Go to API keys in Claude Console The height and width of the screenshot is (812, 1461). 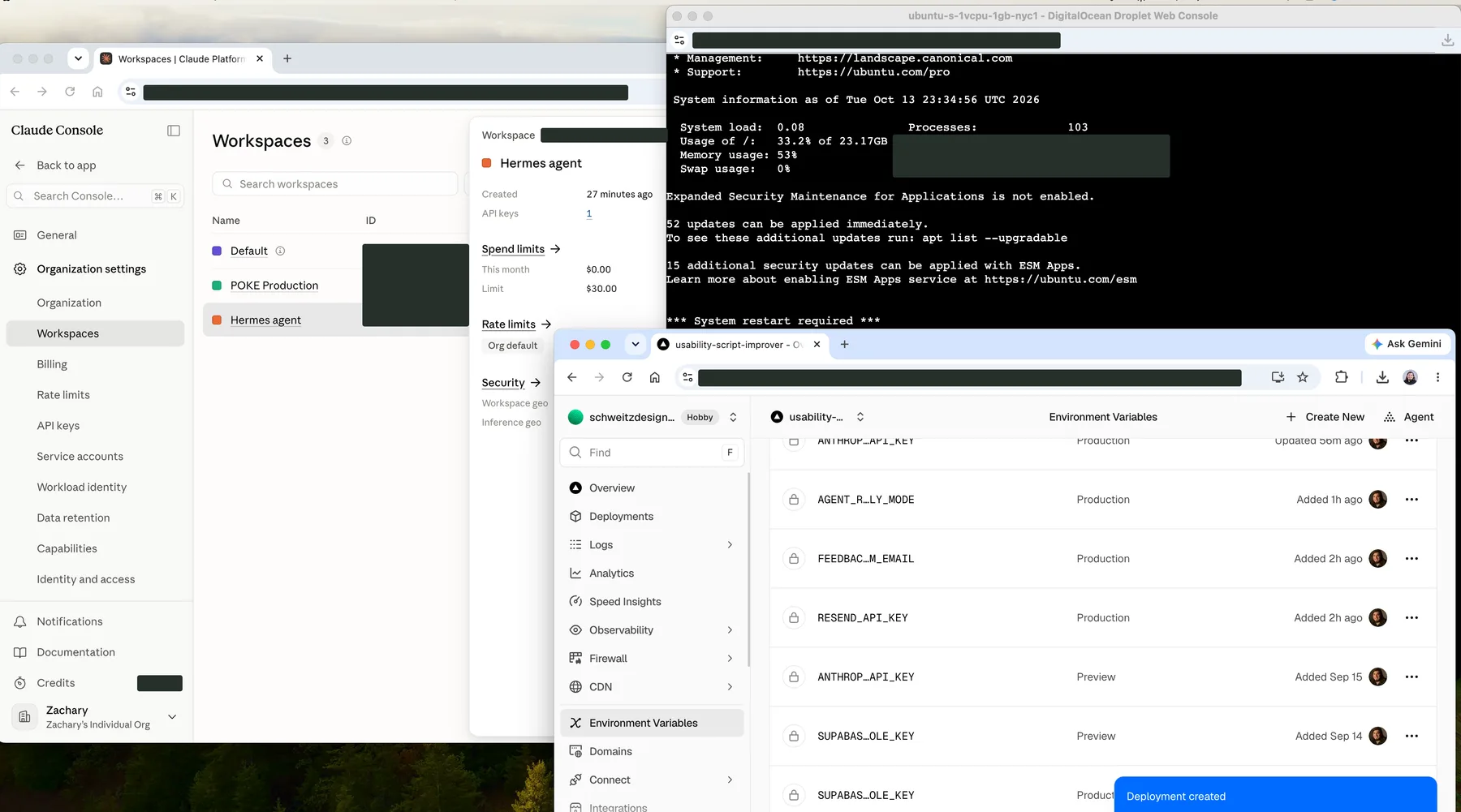[58, 426]
